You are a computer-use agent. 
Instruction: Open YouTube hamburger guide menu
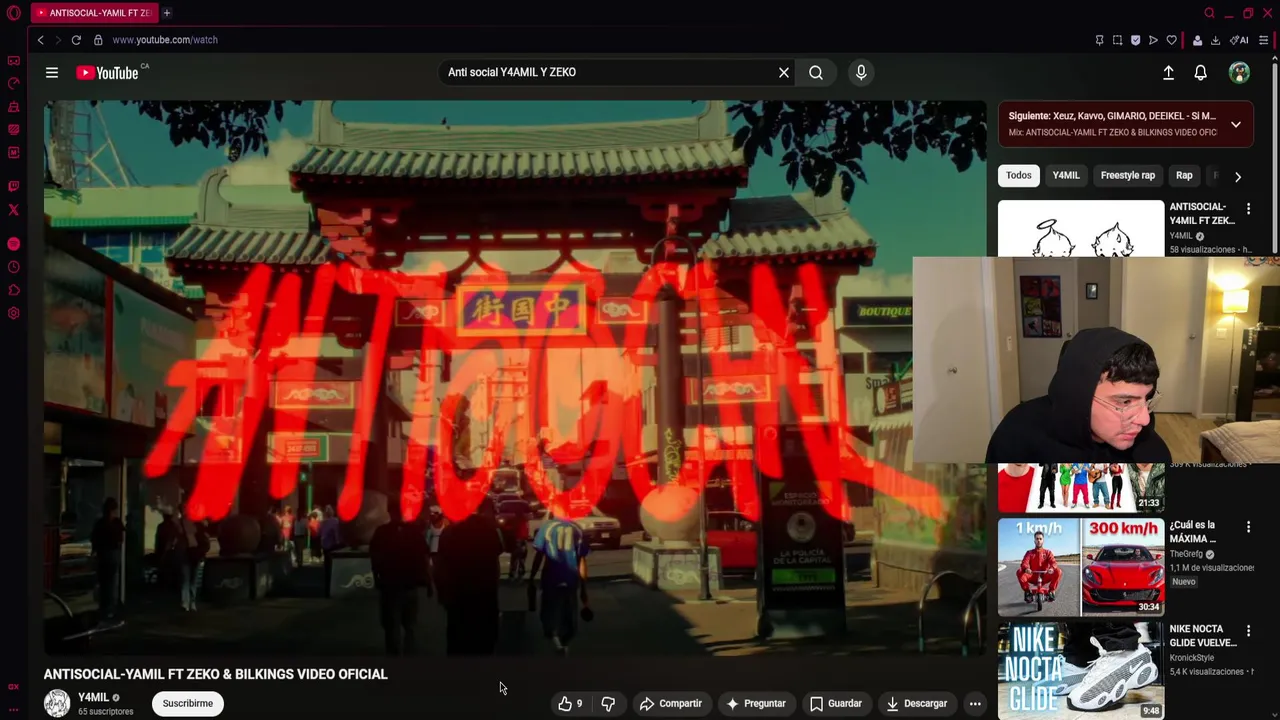(52, 72)
